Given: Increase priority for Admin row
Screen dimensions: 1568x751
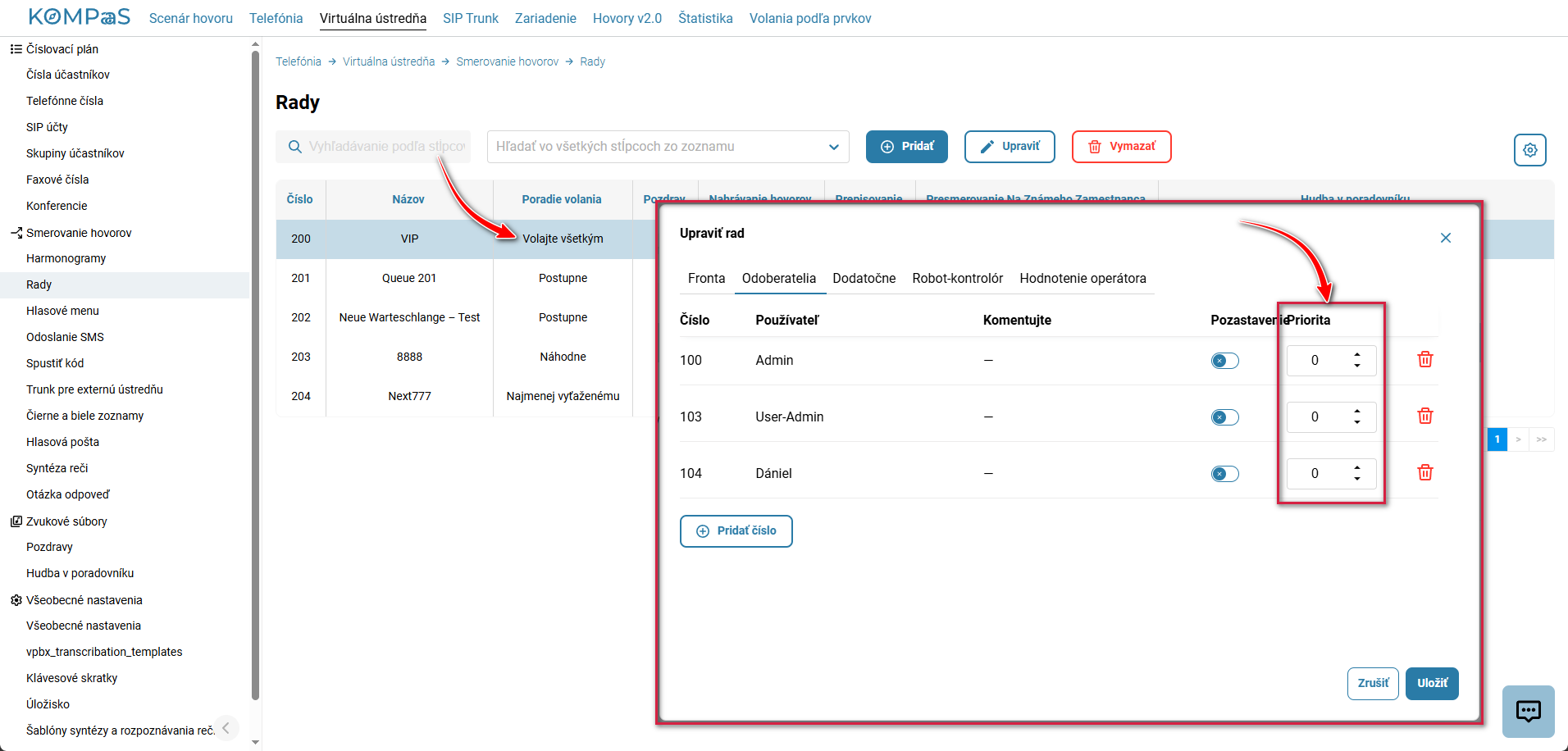Looking at the screenshot, I should pyautogui.click(x=1357, y=355).
